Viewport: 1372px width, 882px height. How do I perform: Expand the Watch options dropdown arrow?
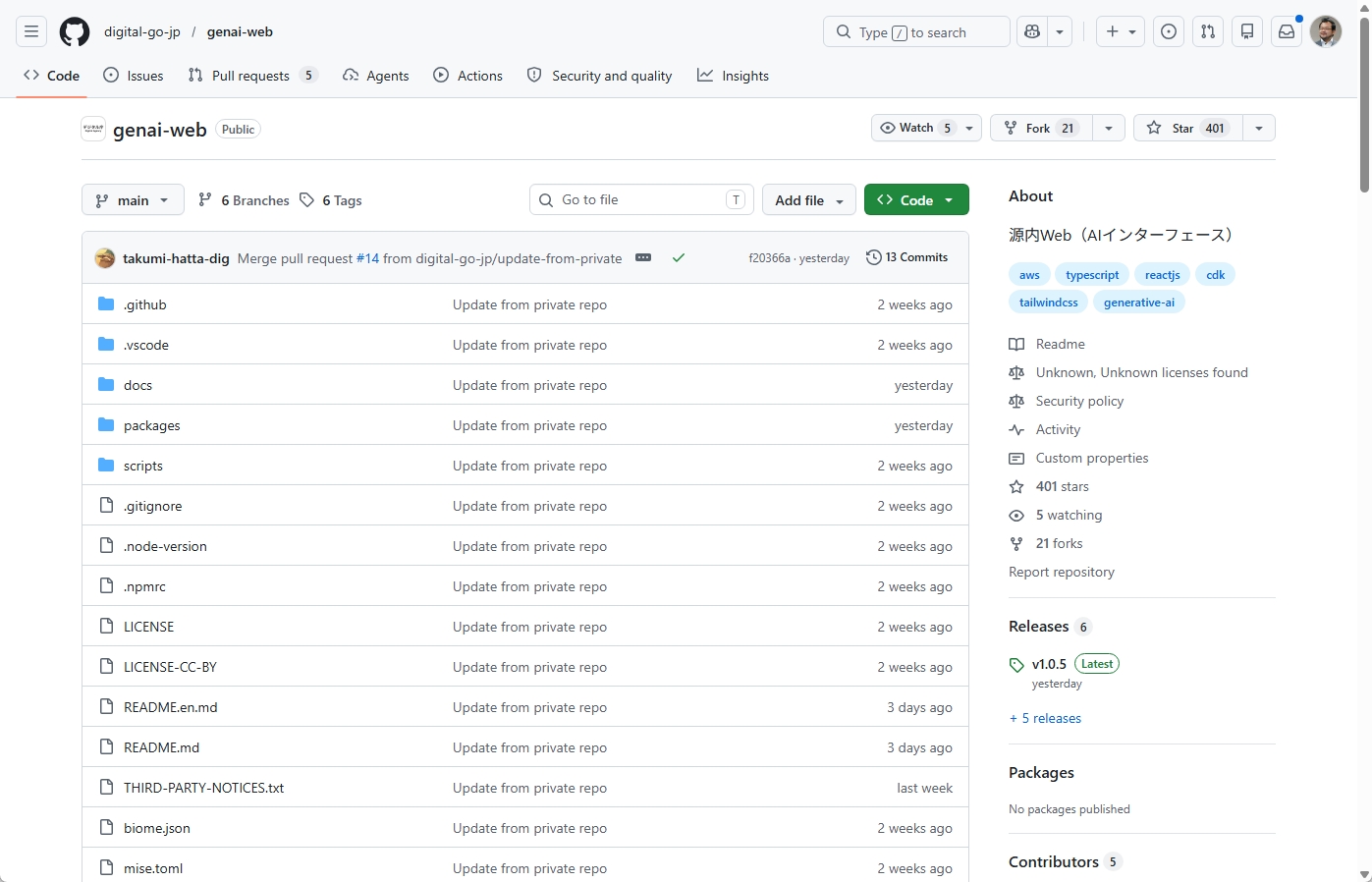969,128
